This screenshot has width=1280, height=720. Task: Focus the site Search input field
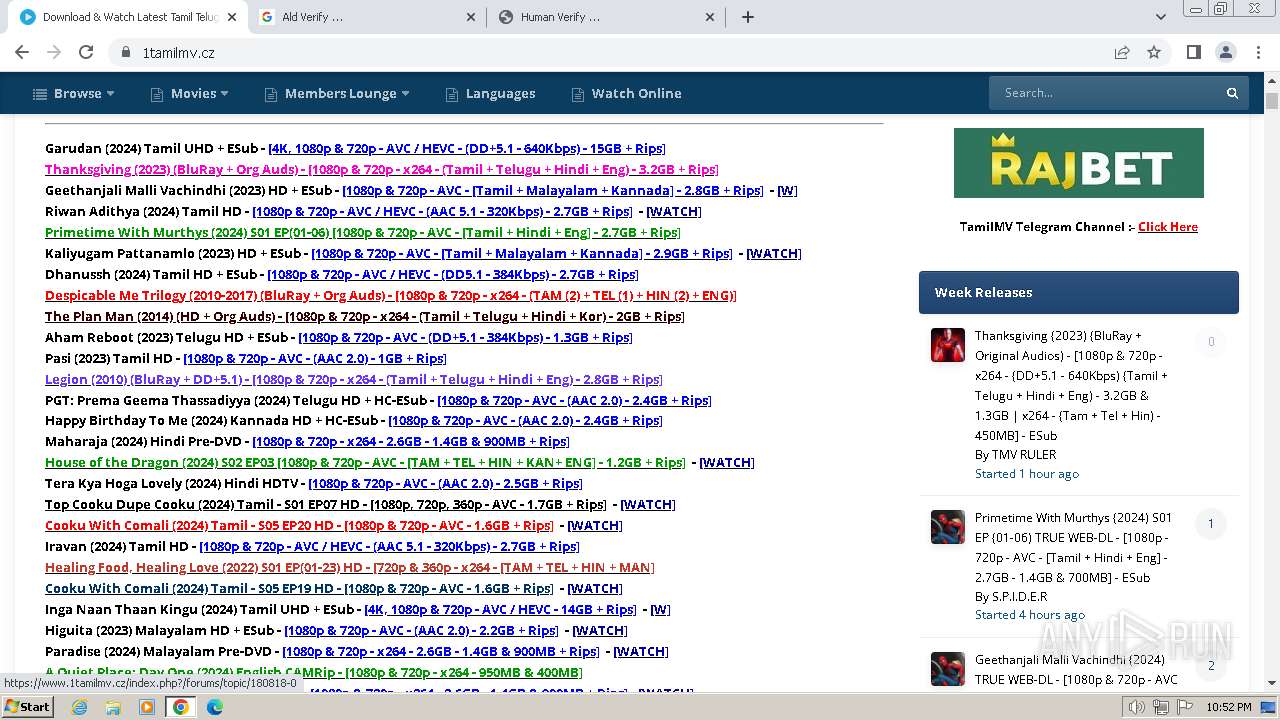pyautogui.click(x=1105, y=93)
